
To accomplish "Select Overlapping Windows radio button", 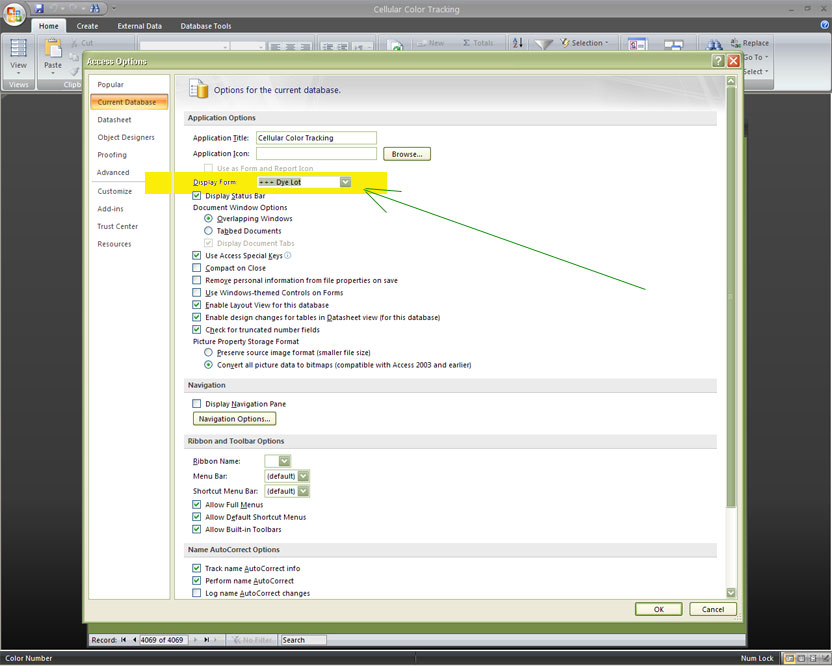I will coord(209,219).
